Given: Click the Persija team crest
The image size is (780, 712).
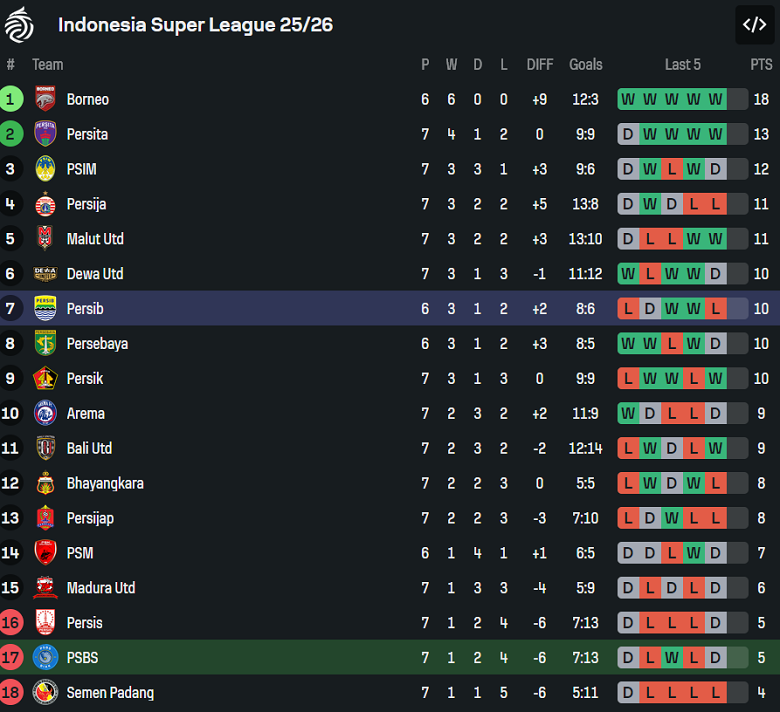Looking at the screenshot, I should pos(45,204).
